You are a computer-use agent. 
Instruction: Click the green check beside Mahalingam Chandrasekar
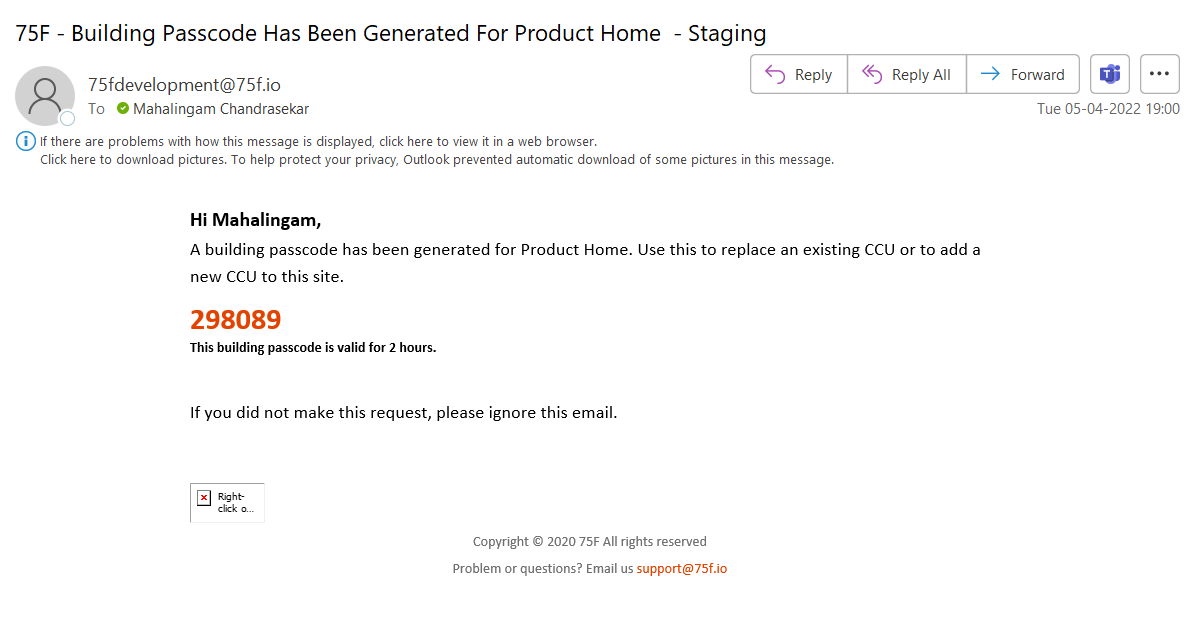tap(123, 108)
